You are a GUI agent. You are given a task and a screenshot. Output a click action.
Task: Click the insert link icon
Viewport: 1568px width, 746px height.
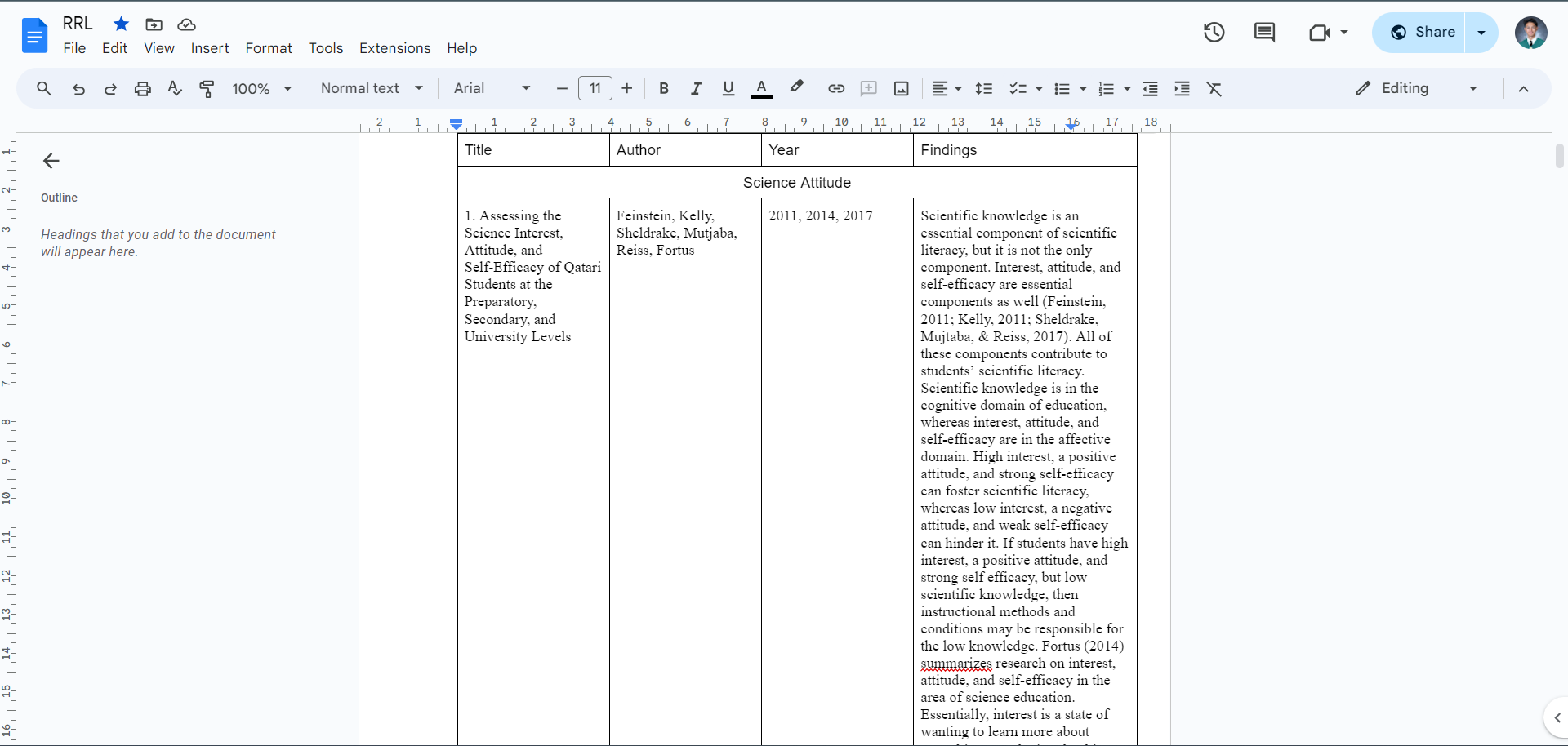click(836, 89)
